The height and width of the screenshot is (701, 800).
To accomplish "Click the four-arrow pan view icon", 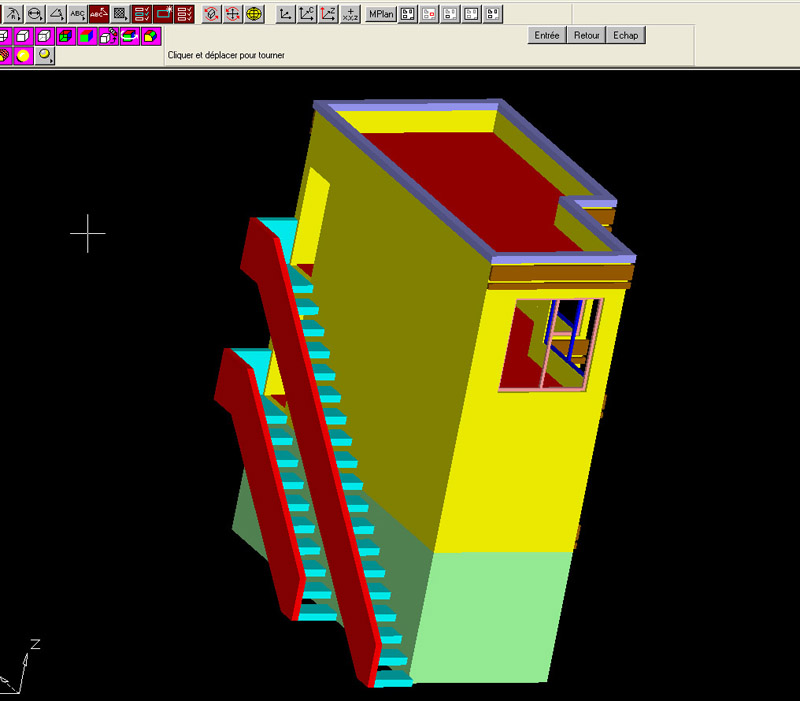I will (233, 14).
